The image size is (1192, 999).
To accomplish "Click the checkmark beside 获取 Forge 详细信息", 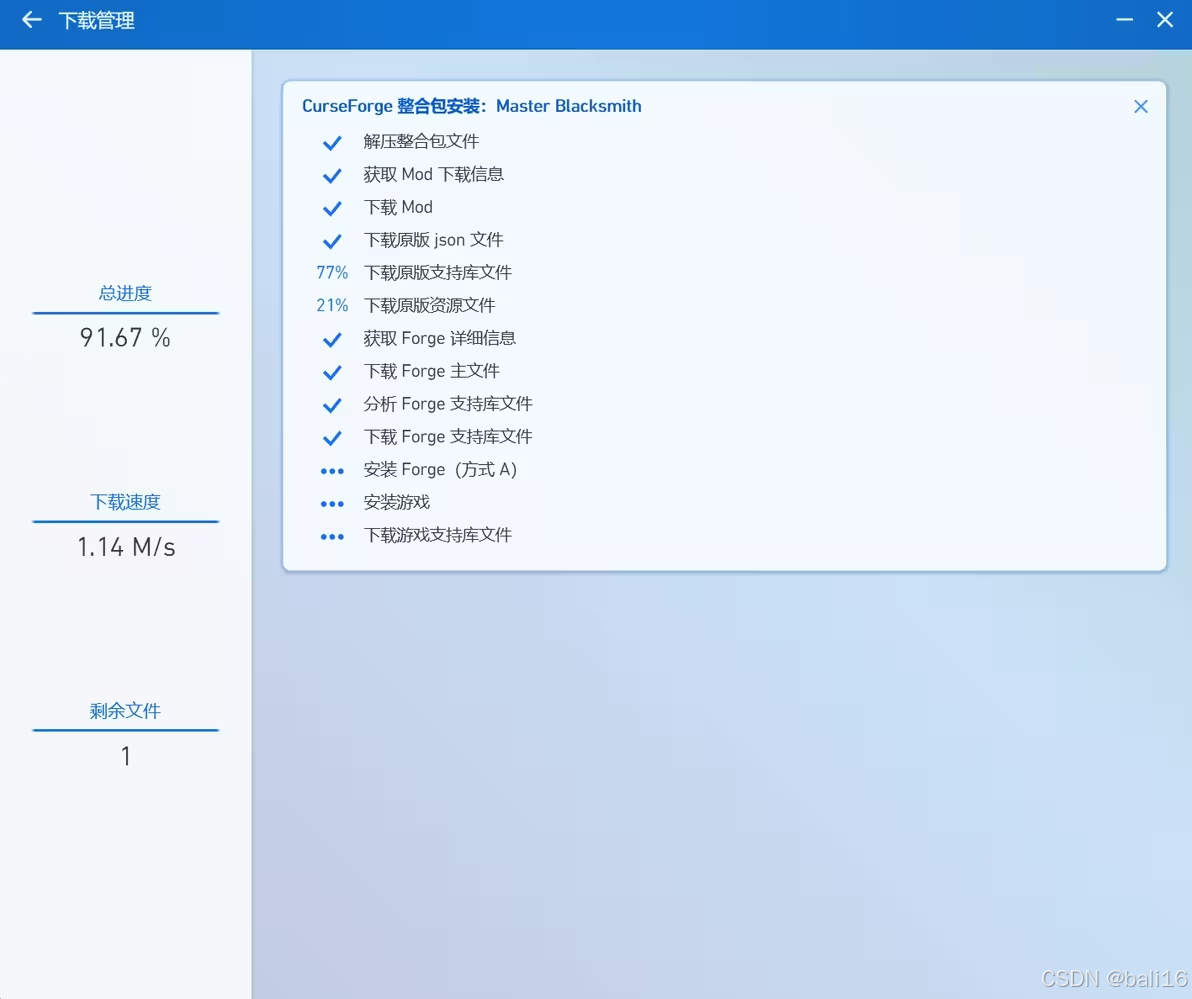I will 332,340.
